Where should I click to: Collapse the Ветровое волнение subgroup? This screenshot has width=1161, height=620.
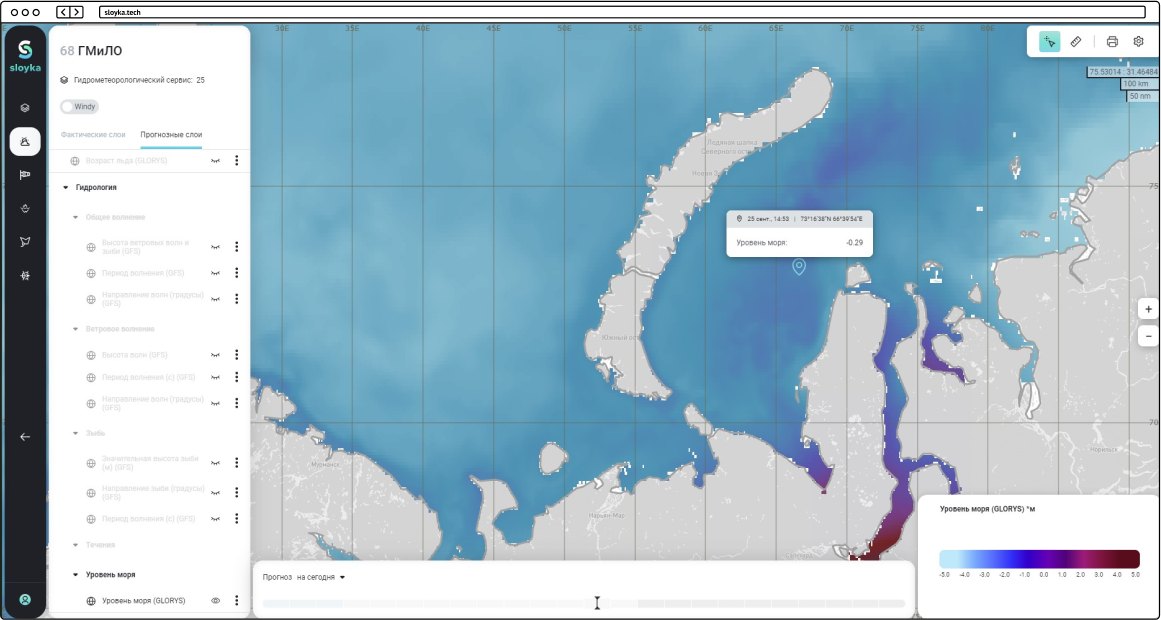click(x=75, y=329)
